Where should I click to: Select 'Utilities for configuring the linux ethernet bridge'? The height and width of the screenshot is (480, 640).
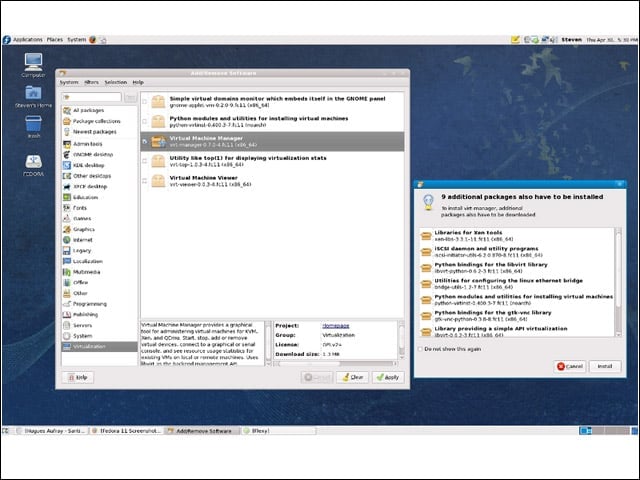point(516,284)
